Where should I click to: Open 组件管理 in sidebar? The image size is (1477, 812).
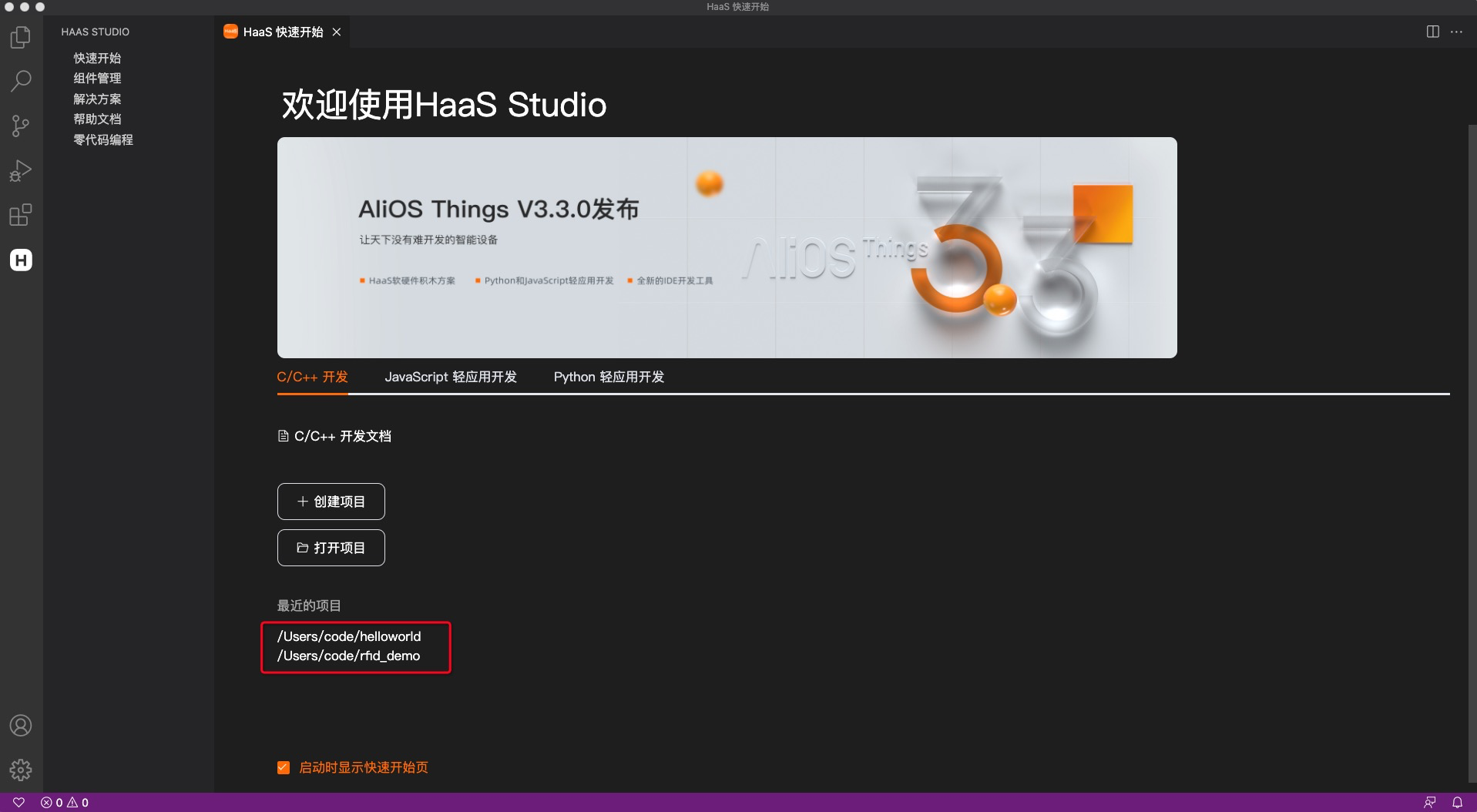(97, 78)
